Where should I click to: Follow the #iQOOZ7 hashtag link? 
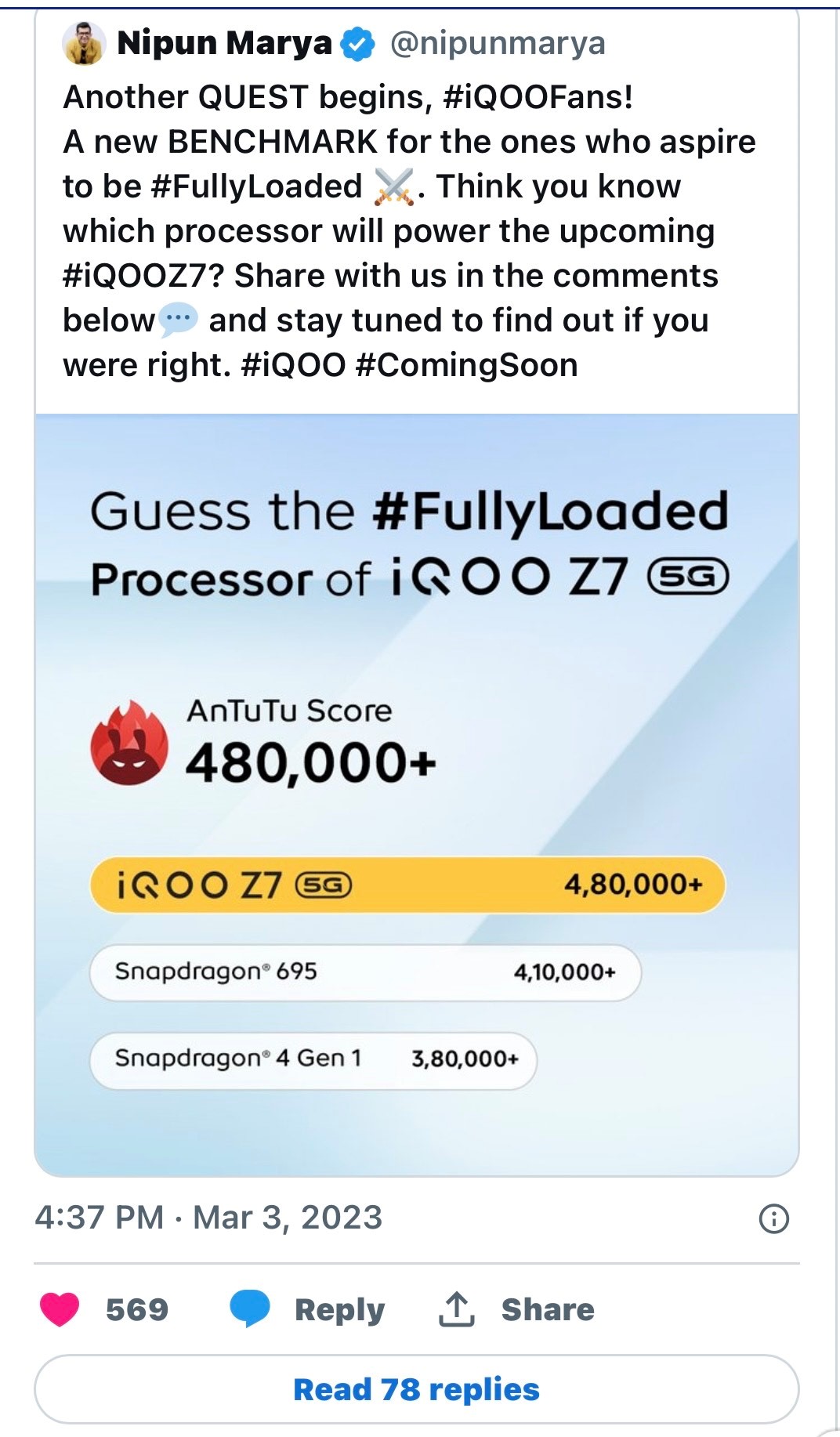coord(143,276)
